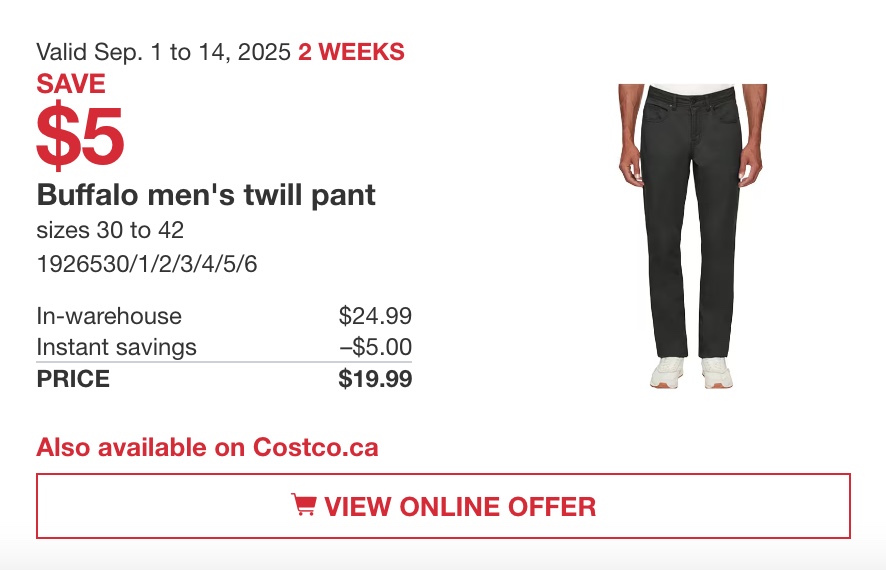
Task: Click the large $5 savings amount
Action: point(80,136)
